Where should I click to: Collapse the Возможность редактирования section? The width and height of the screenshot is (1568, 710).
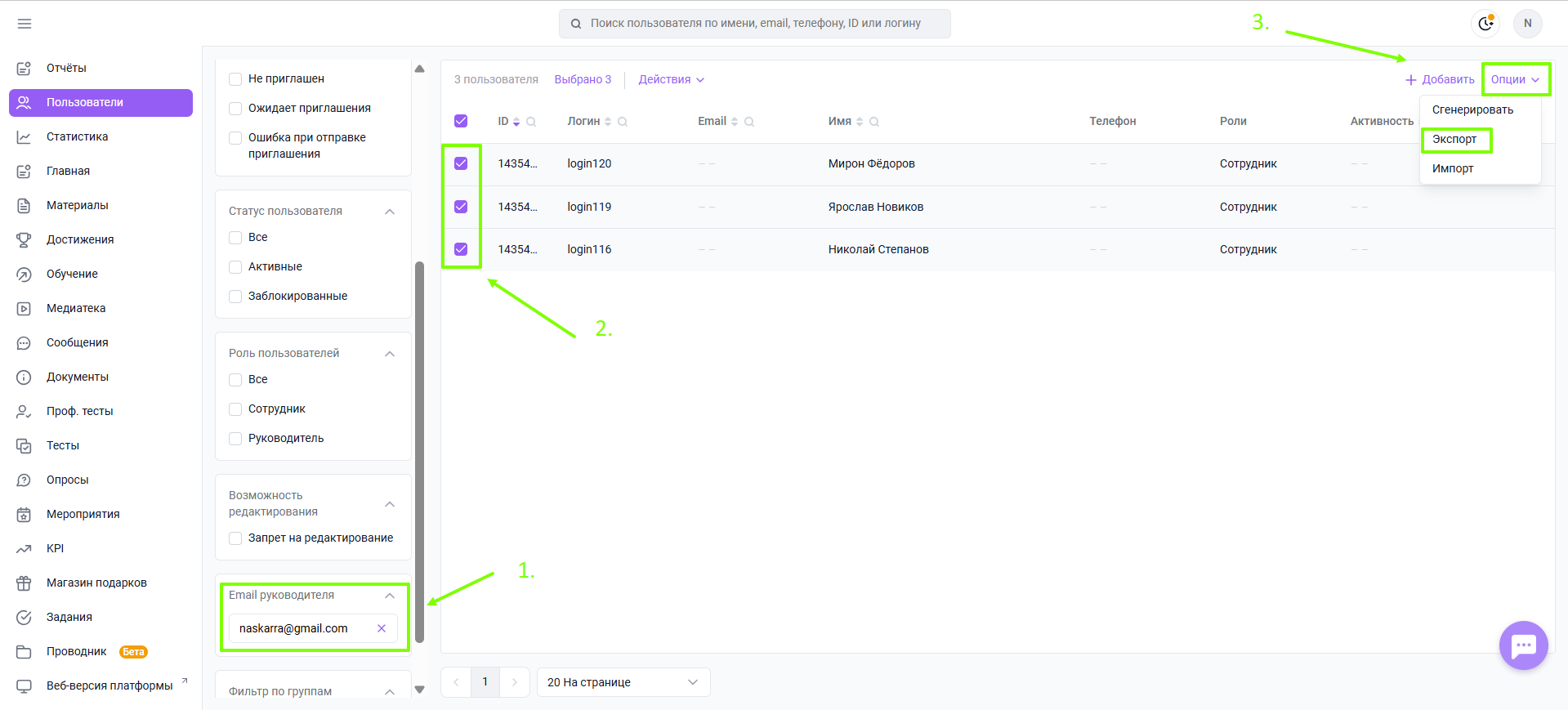coord(390,504)
